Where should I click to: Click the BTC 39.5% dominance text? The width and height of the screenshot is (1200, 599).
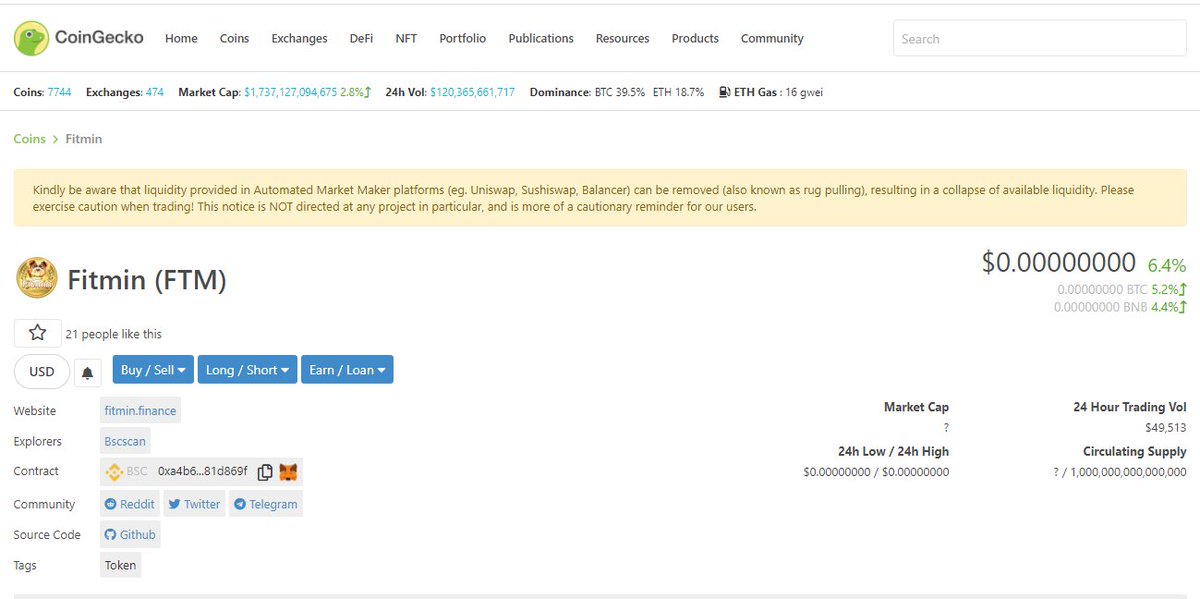click(620, 92)
